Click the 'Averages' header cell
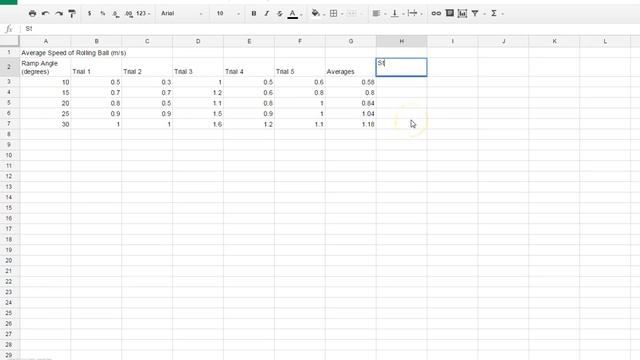 pyautogui.click(x=351, y=67)
